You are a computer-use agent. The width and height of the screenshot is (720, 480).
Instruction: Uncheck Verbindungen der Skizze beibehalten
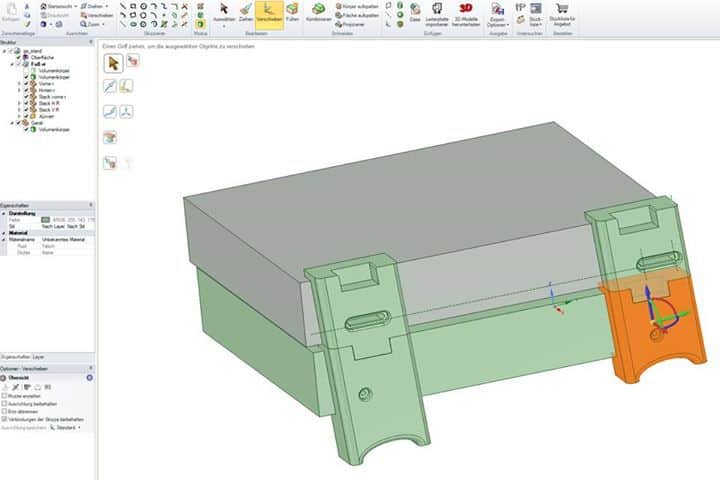tap(5, 418)
